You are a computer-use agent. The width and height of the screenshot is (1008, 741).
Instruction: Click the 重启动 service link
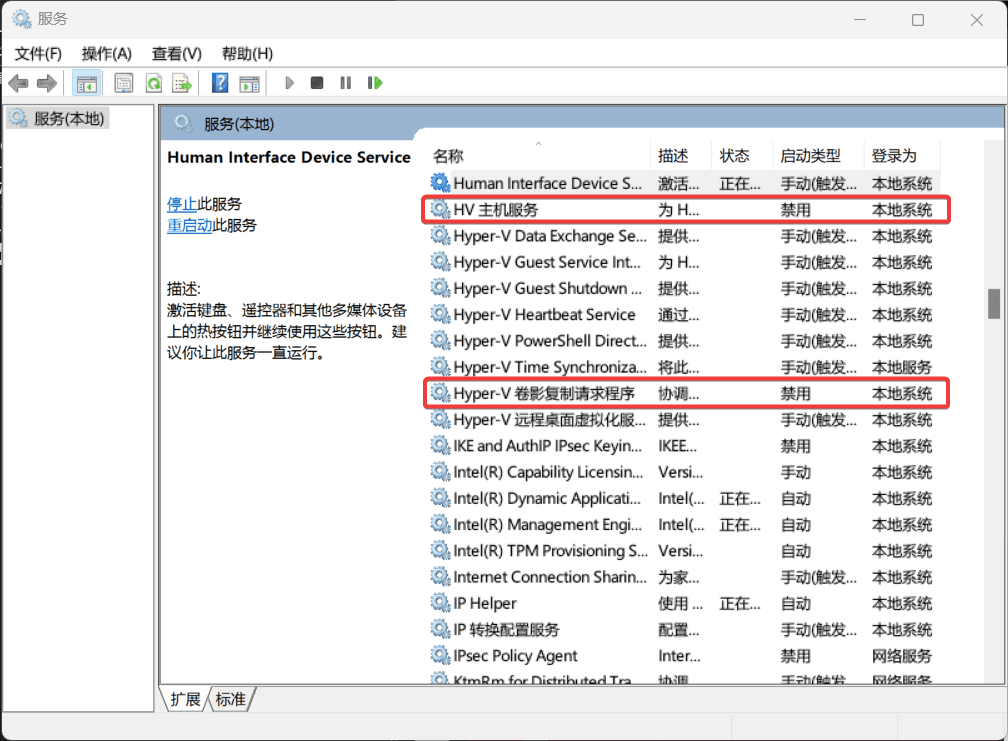coord(190,226)
